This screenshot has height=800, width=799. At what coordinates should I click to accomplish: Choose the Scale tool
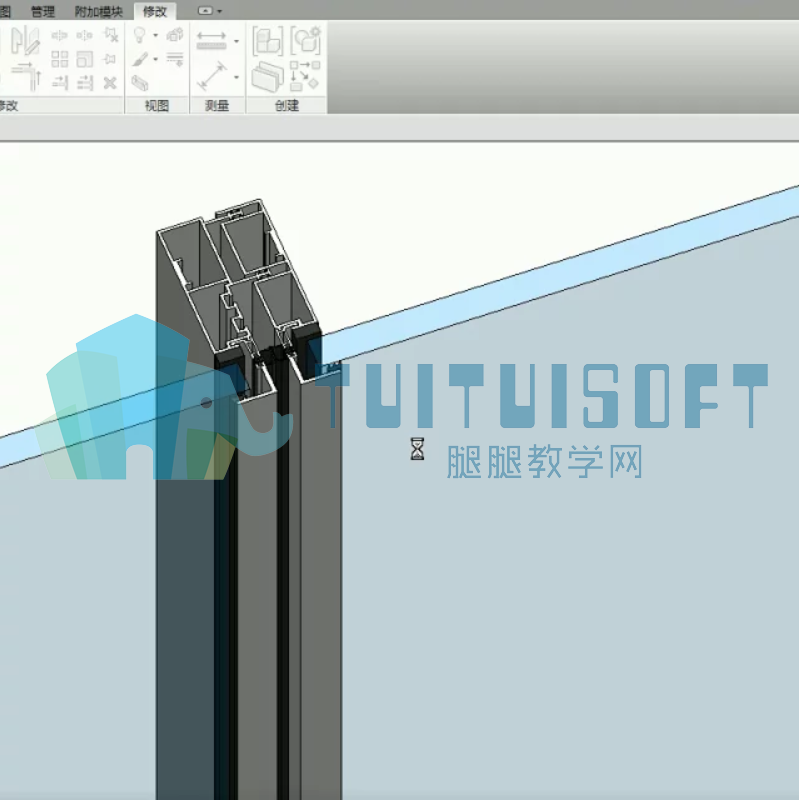pos(84,59)
